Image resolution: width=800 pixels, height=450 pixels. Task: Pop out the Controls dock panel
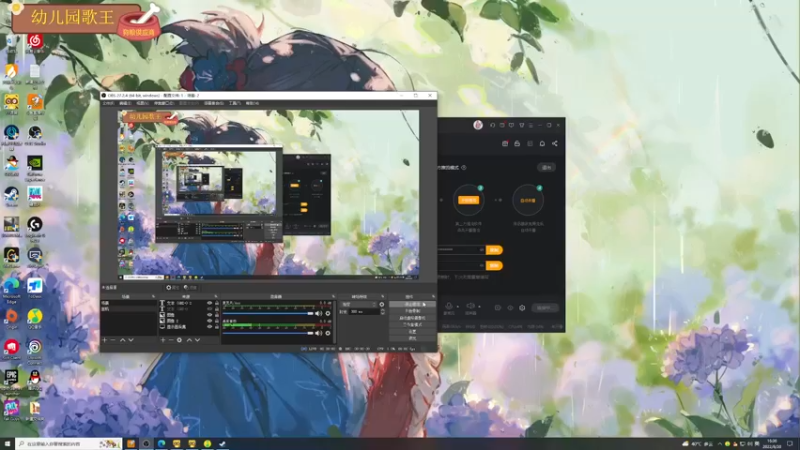coord(434,296)
